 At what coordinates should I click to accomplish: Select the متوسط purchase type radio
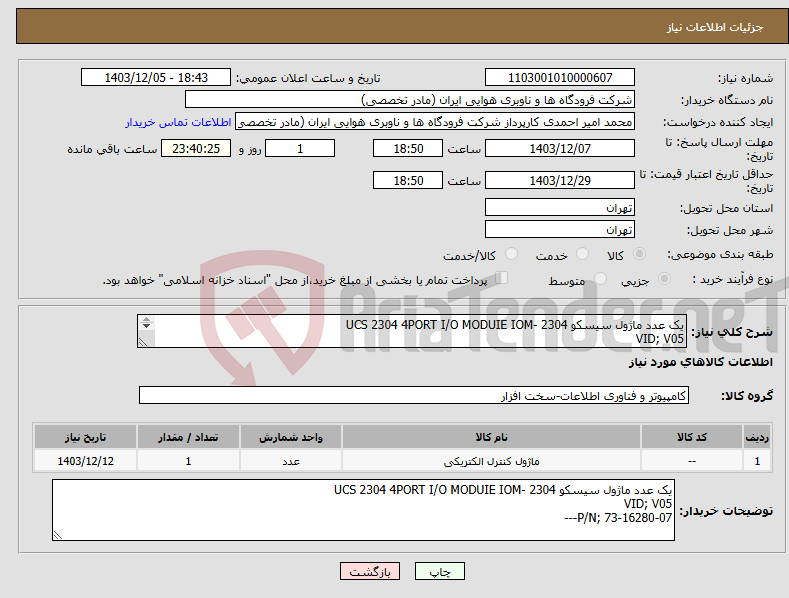[x=600, y=279]
